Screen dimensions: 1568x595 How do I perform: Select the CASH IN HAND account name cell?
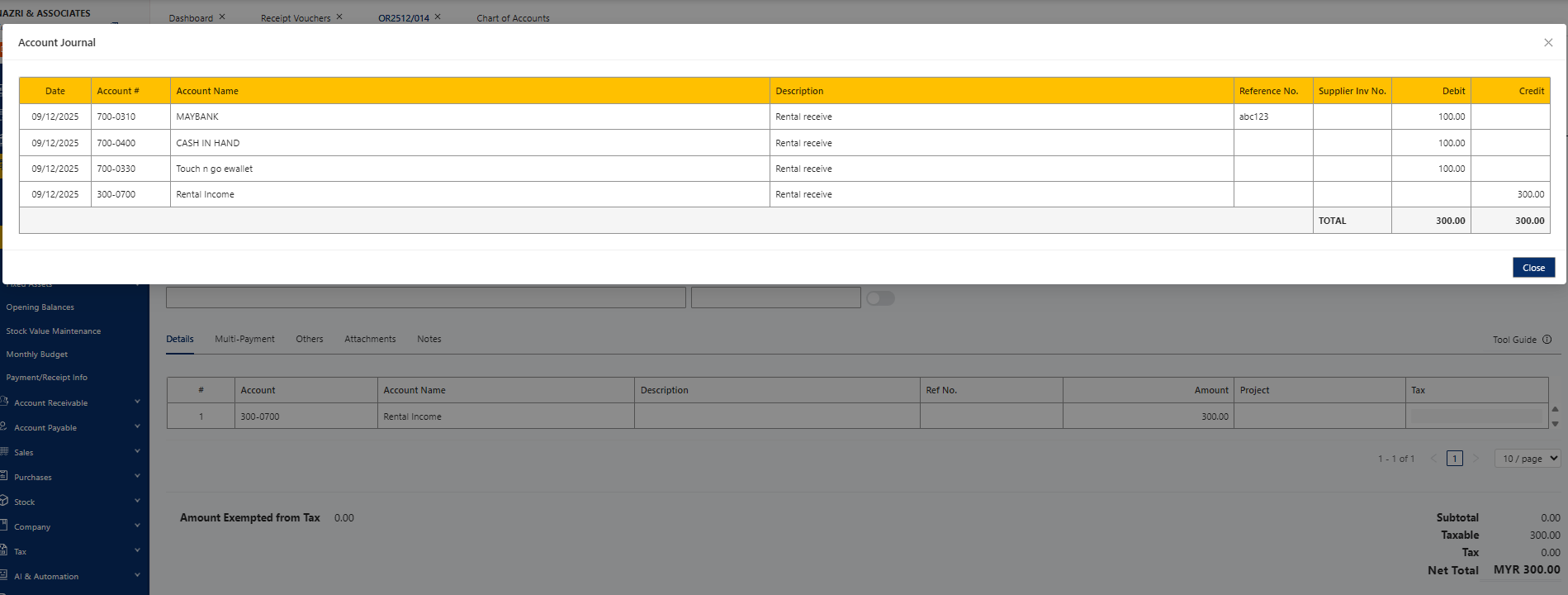tap(470, 143)
